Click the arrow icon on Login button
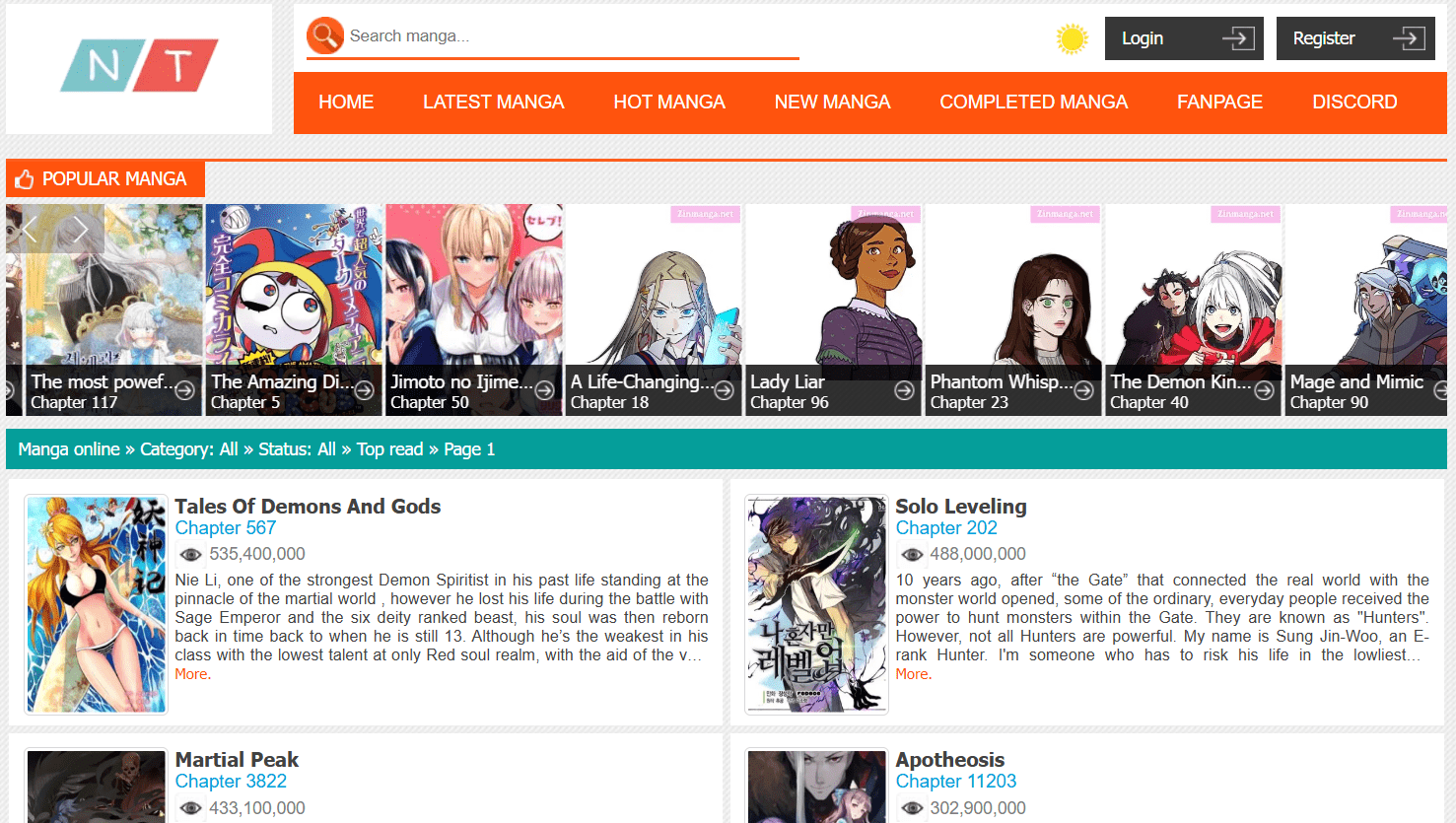Screen dimensions: 1456x823 coord(1238,38)
